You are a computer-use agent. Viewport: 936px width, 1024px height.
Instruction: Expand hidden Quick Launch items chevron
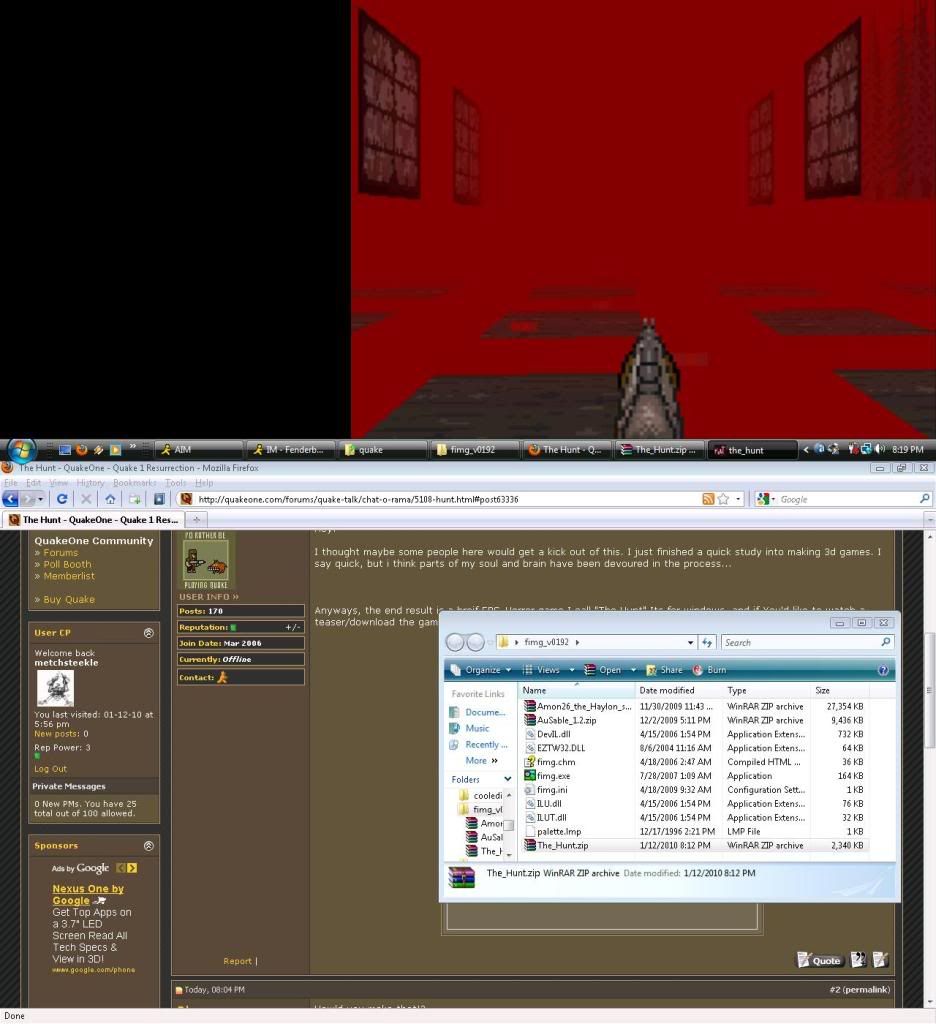click(133, 447)
